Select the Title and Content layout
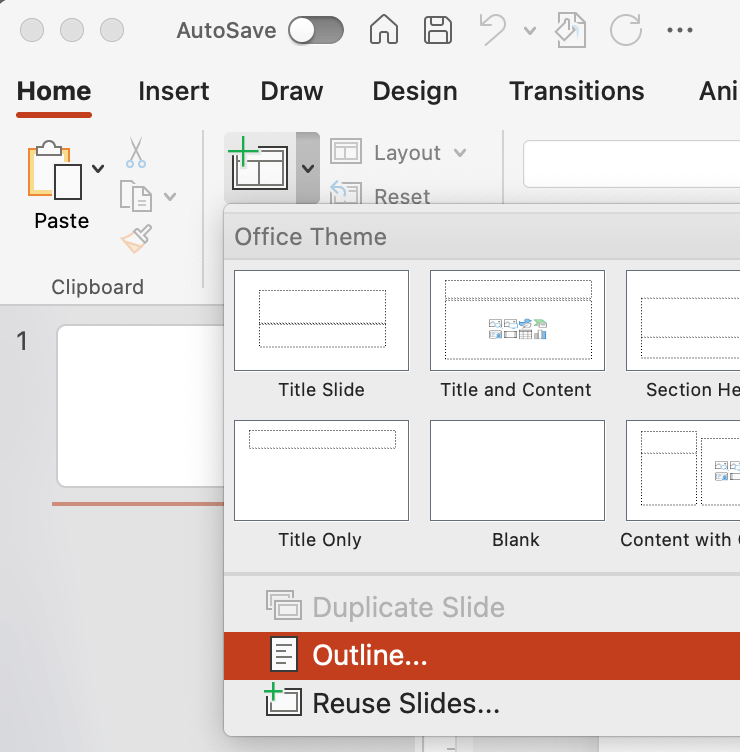The width and height of the screenshot is (740, 752). click(517, 320)
